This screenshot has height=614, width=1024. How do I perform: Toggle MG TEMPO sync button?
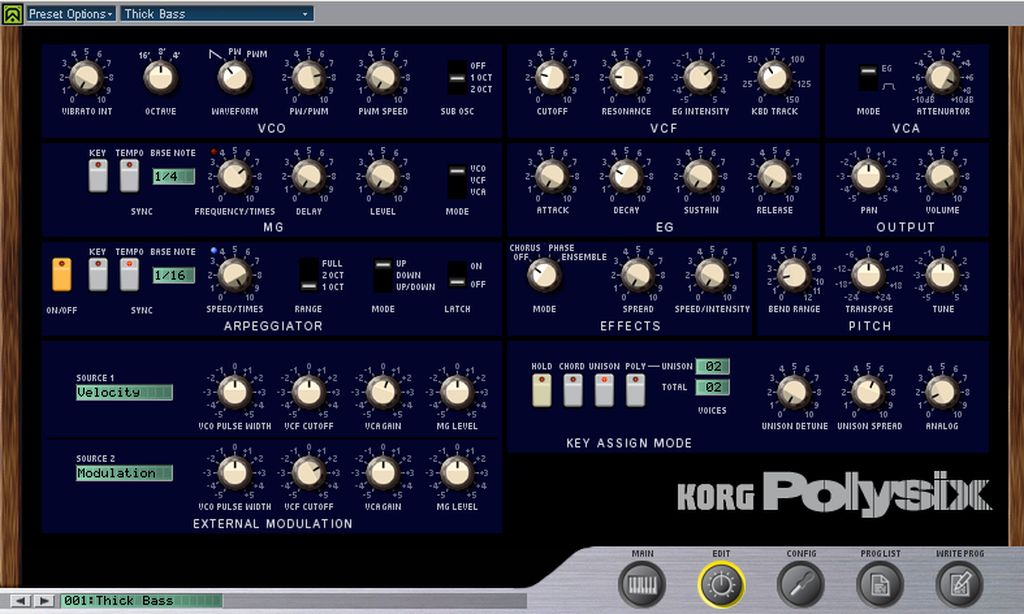pos(129,175)
